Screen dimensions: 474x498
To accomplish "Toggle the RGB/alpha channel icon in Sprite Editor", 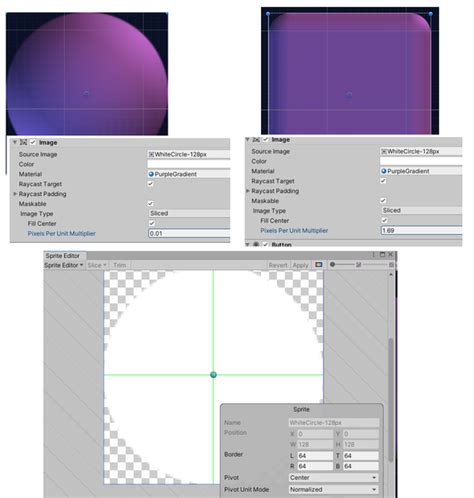I will tap(319, 265).
